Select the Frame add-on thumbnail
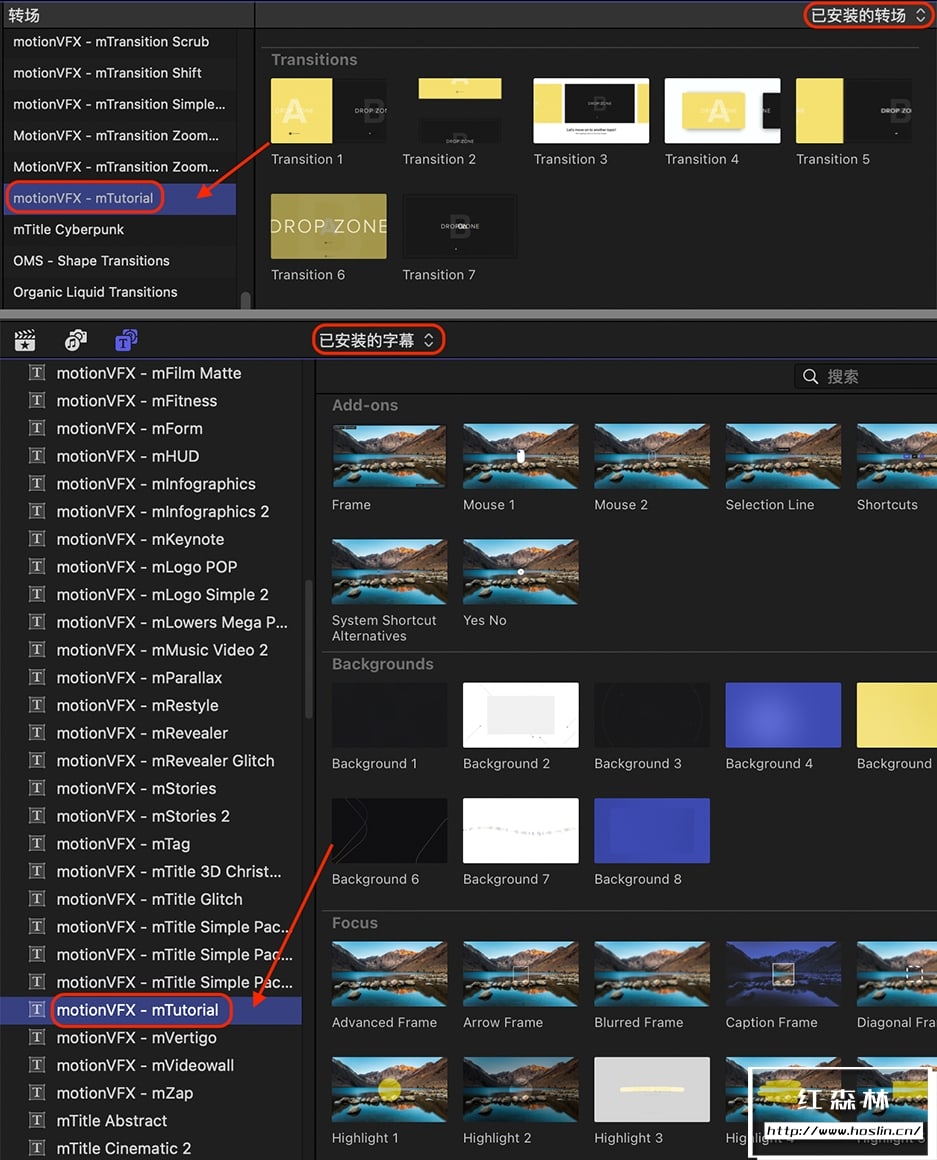Viewport: 937px width, 1160px height. click(x=389, y=456)
